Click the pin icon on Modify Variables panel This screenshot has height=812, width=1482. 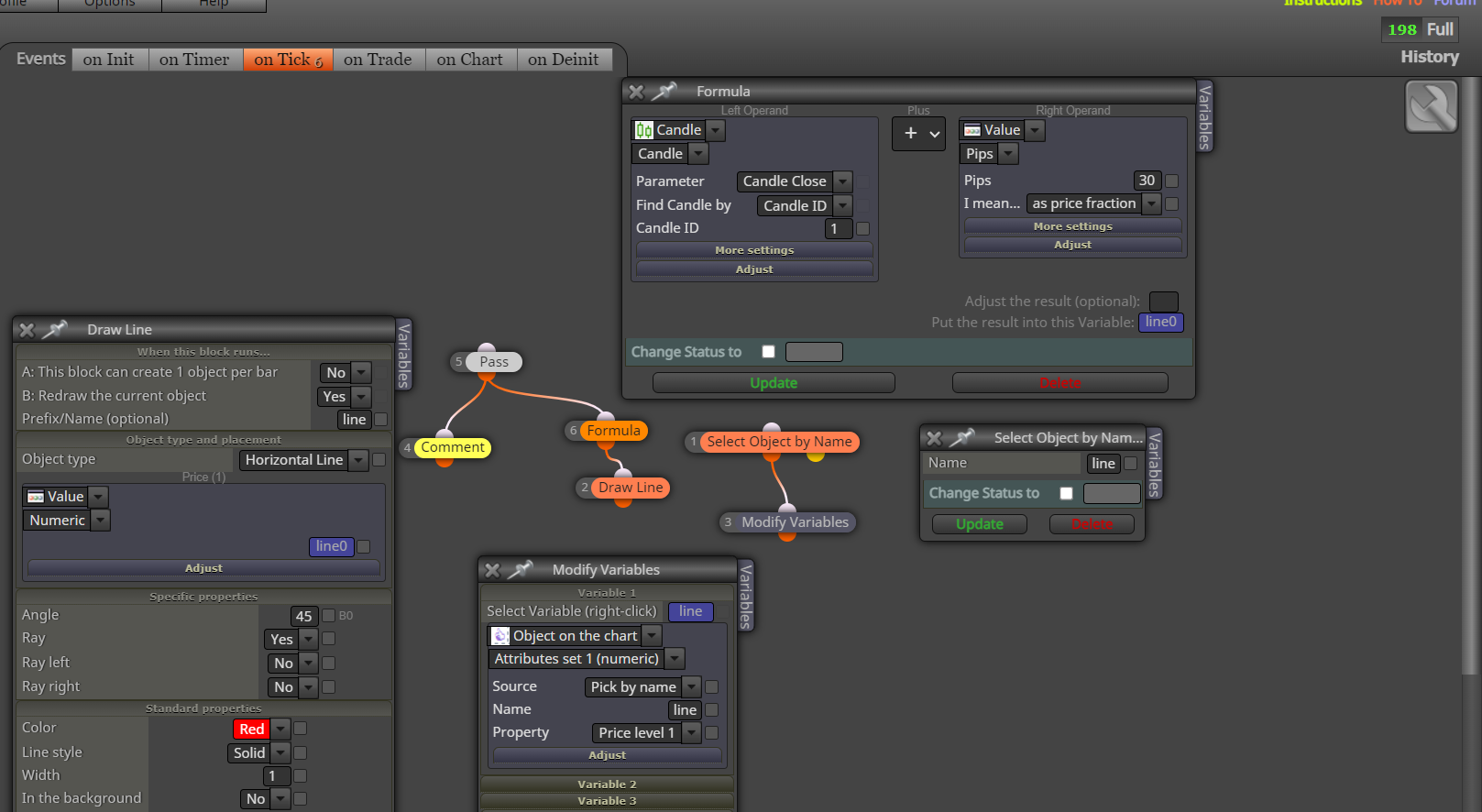[521, 569]
